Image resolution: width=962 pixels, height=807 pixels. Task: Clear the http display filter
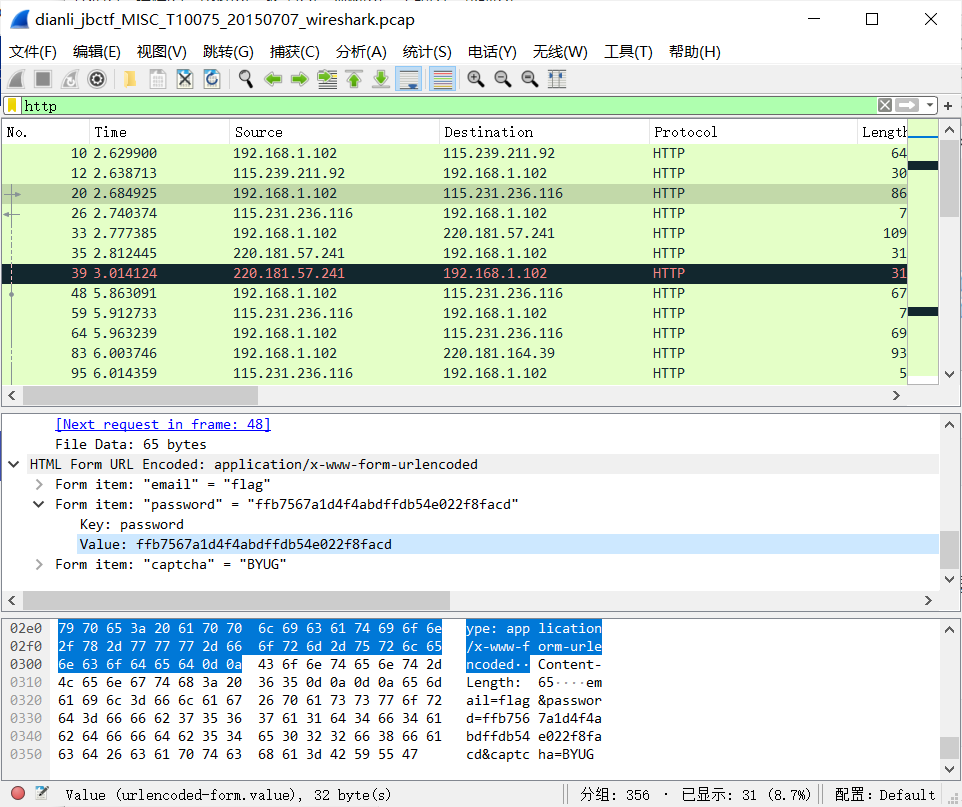[885, 105]
